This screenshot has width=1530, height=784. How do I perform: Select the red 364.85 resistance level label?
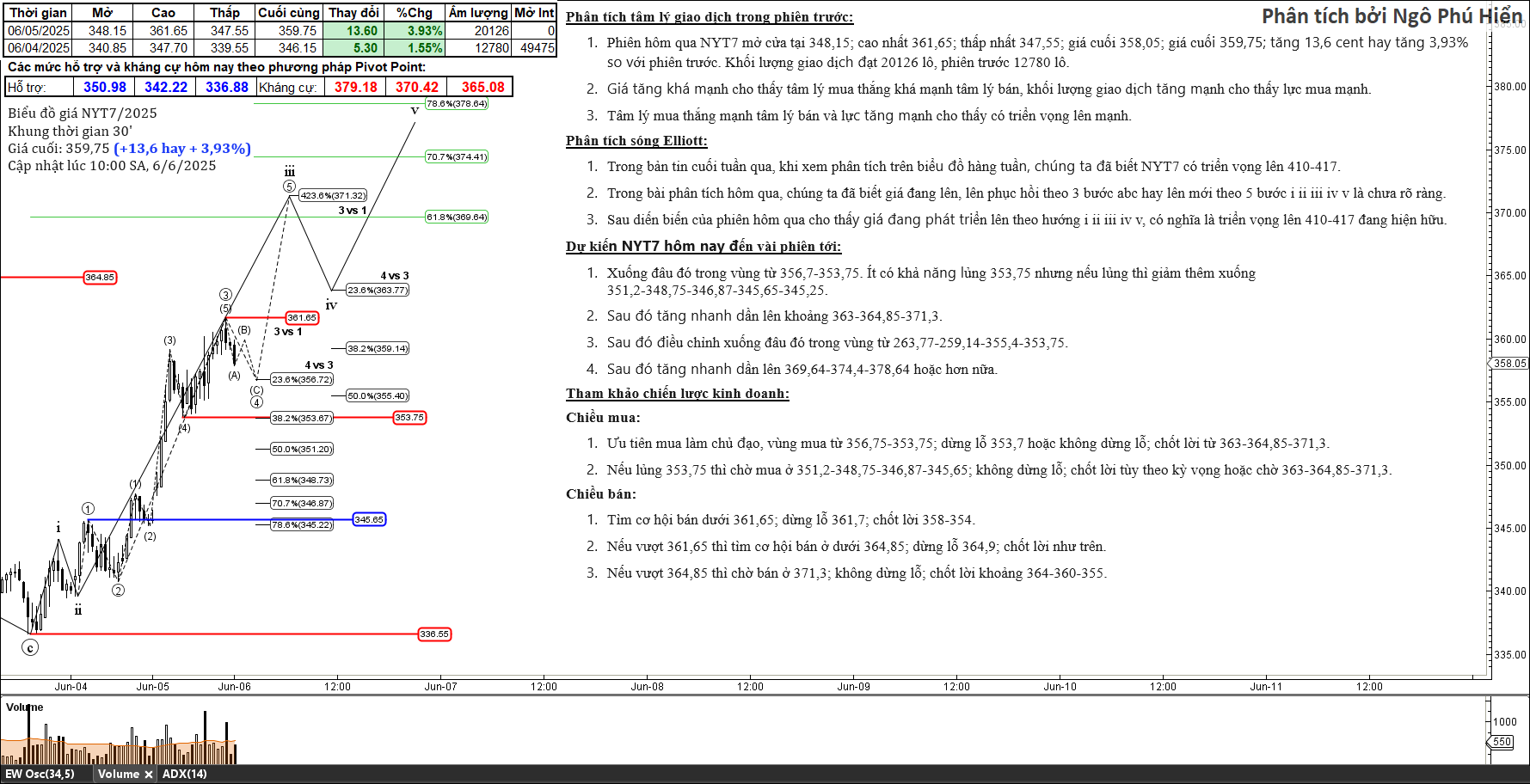tap(100, 278)
